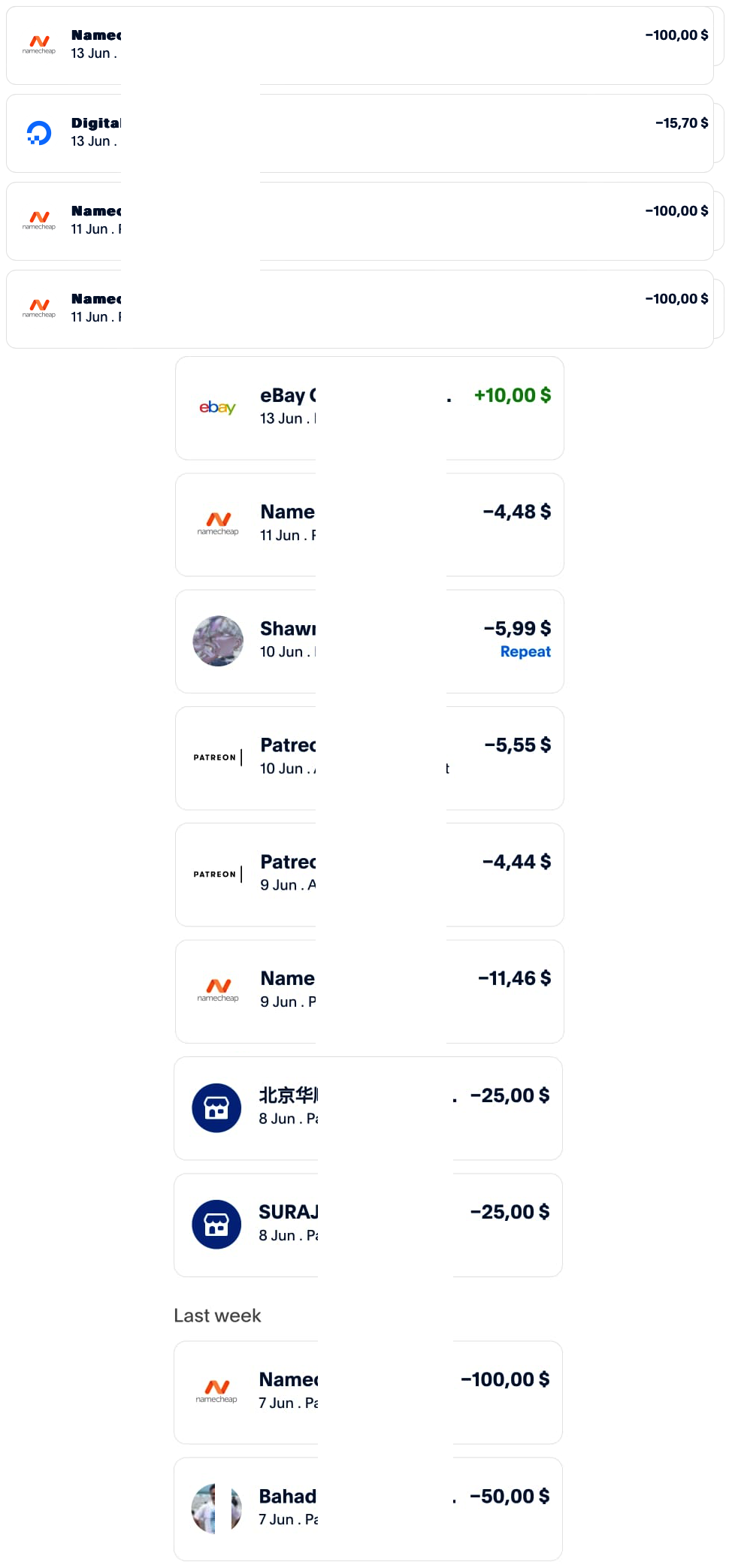Click Namecheap logo on -4,48 $ transaction
This screenshot has height=1568, width=735.
(218, 523)
